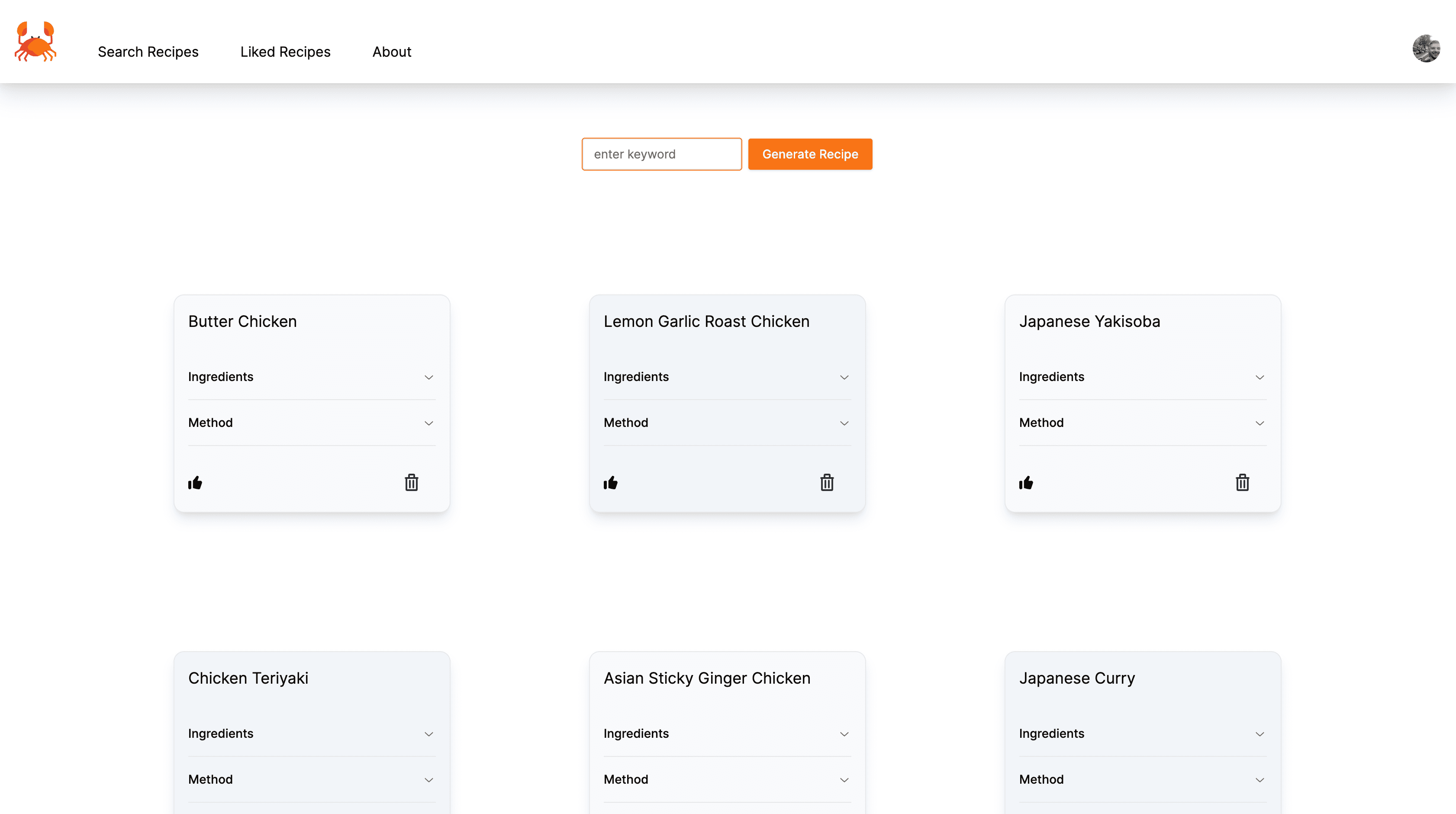The width and height of the screenshot is (1456, 814).
Task: Click the delete icon on Japanese Yakisoba card
Action: point(1242,482)
